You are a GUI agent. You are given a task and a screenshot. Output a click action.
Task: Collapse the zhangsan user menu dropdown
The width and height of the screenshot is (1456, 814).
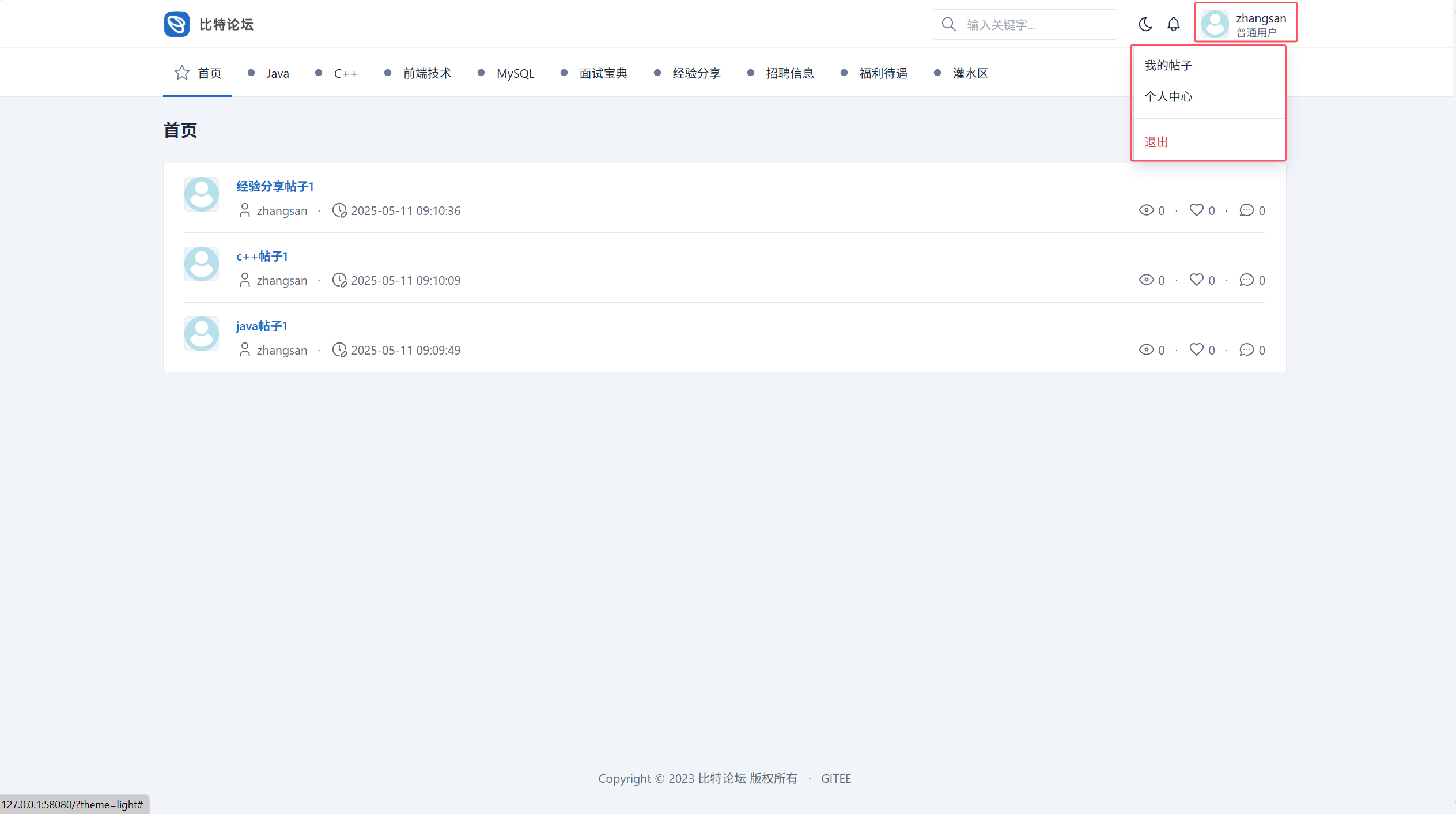click(x=1245, y=23)
